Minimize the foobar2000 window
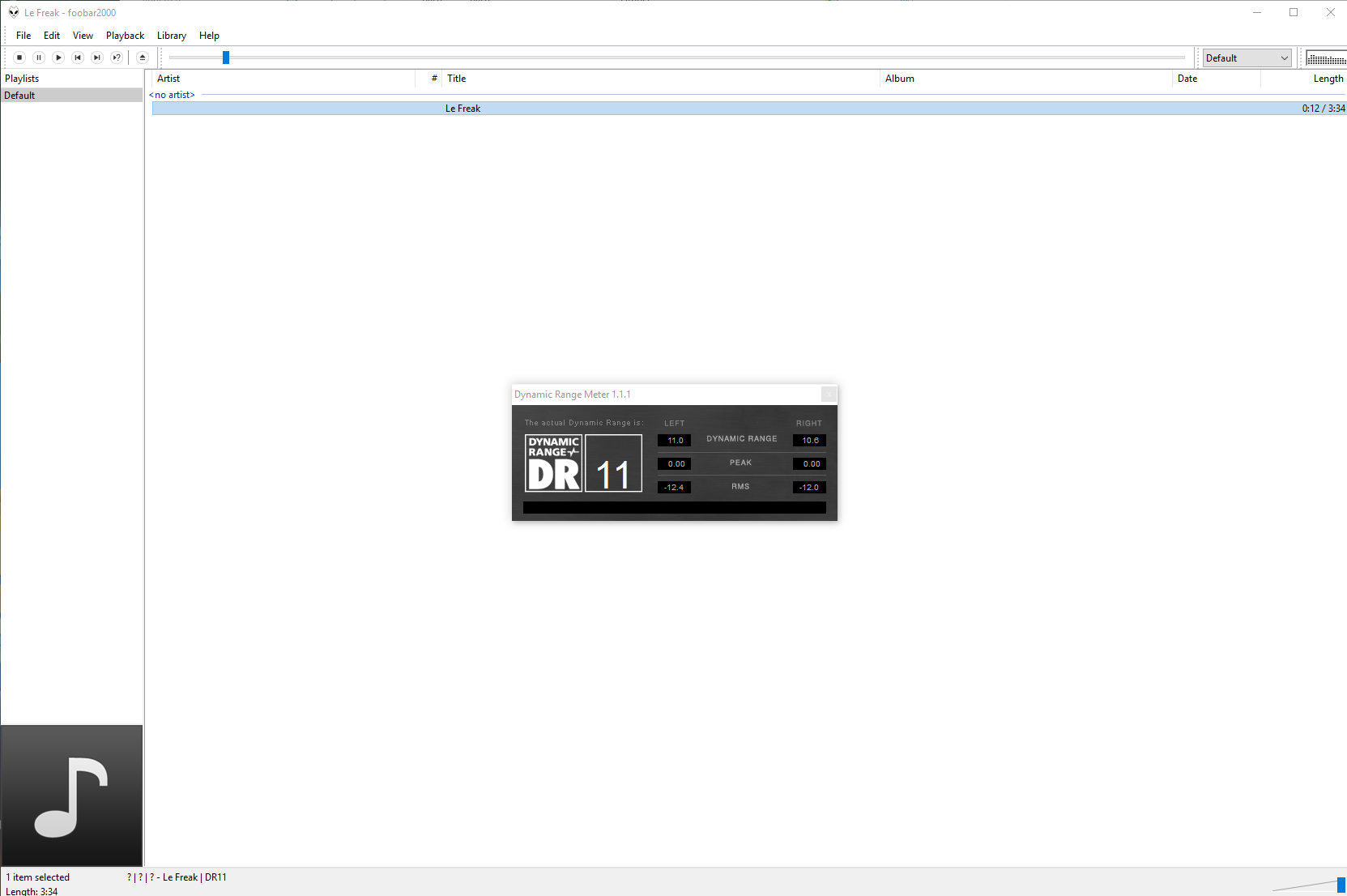This screenshot has height=896, width=1347. coord(1257,12)
